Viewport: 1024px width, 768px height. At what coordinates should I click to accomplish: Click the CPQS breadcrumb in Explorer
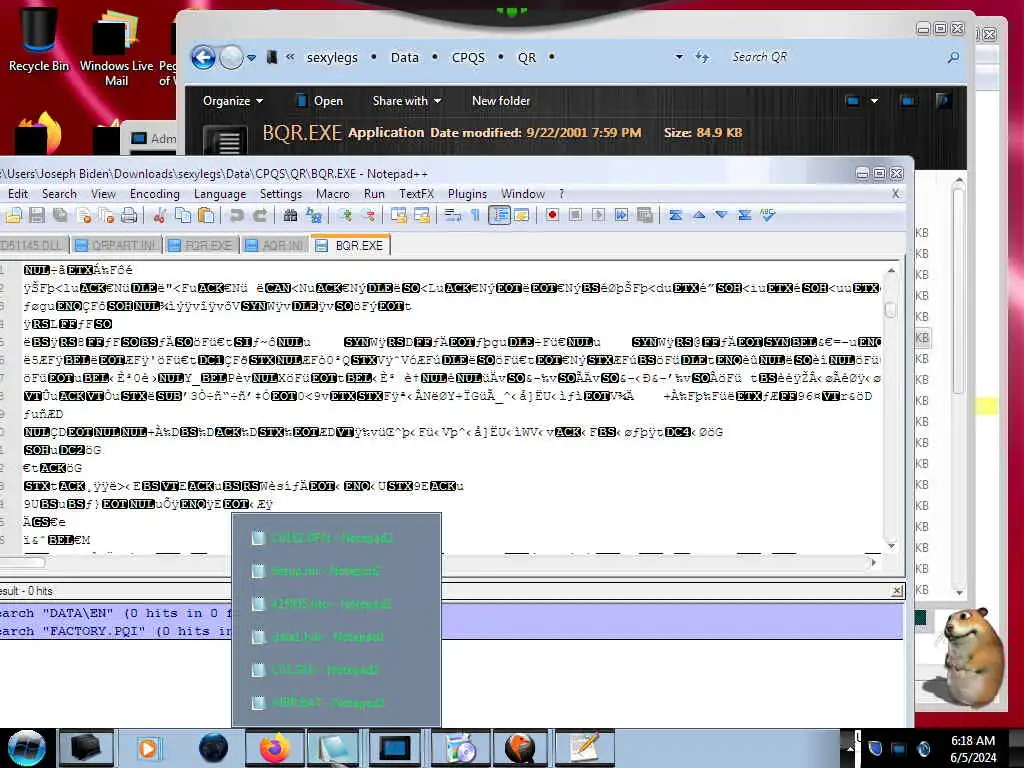pos(468,57)
